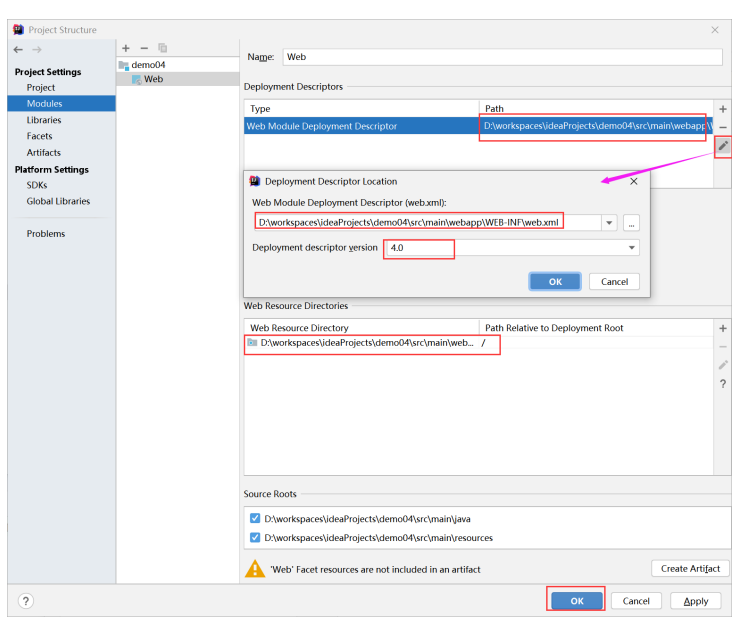Click descriptor path cell in table

(595, 126)
